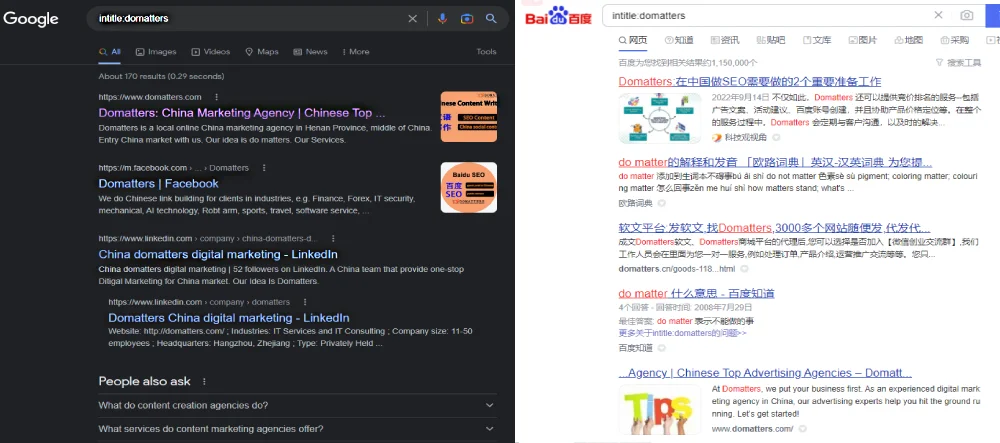Open options dots beside company › domatters result

[x=305, y=301]
